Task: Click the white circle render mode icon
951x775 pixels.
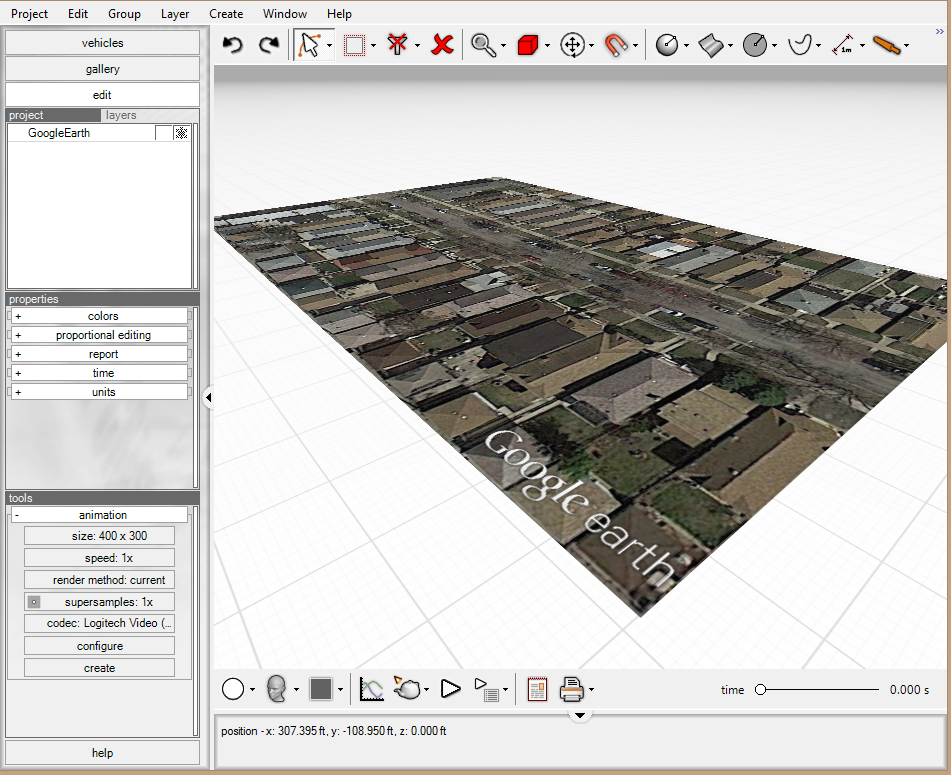Action: coord(233,689)
